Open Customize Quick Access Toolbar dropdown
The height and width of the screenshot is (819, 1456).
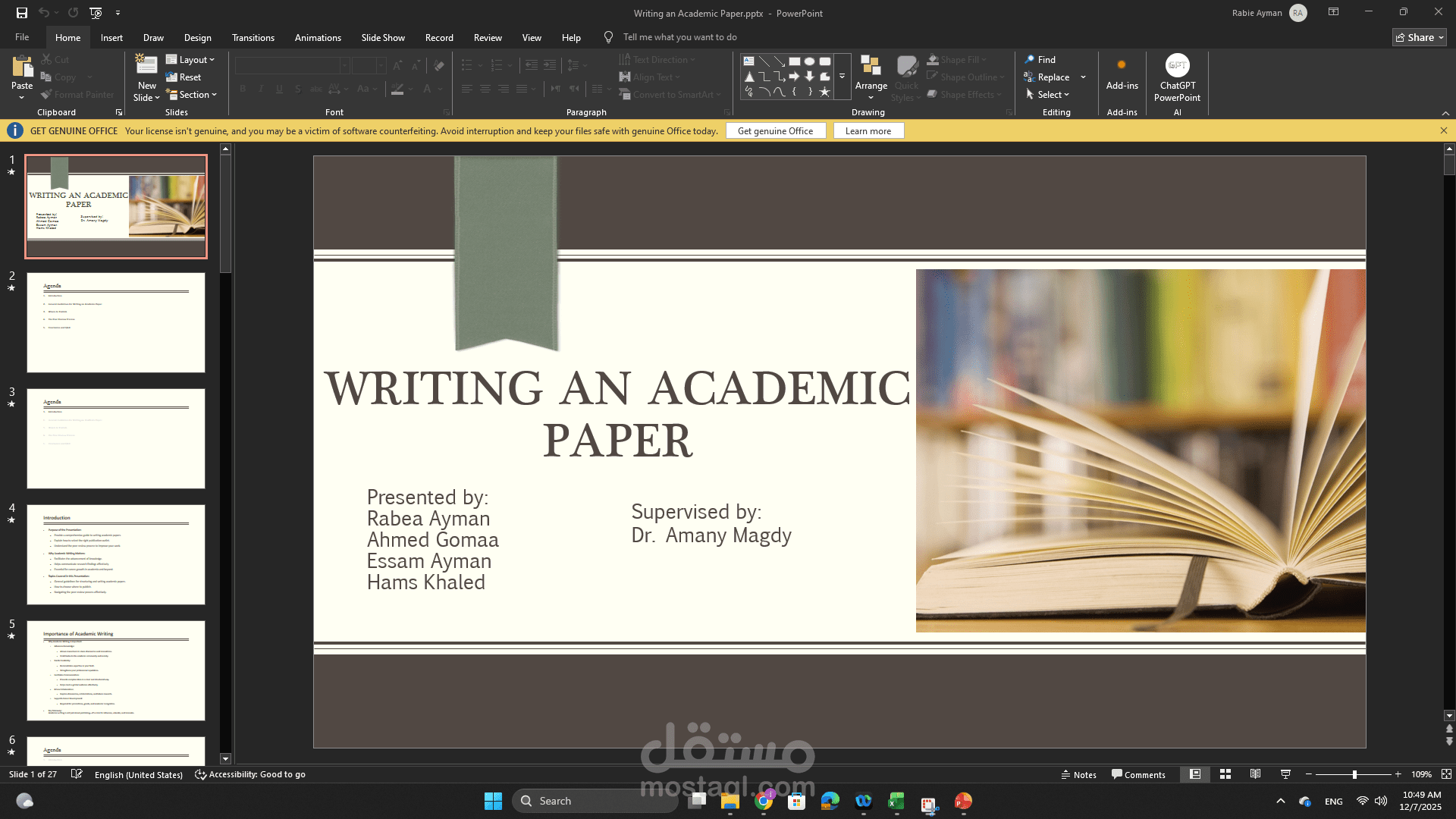click(x=118, y=13)
